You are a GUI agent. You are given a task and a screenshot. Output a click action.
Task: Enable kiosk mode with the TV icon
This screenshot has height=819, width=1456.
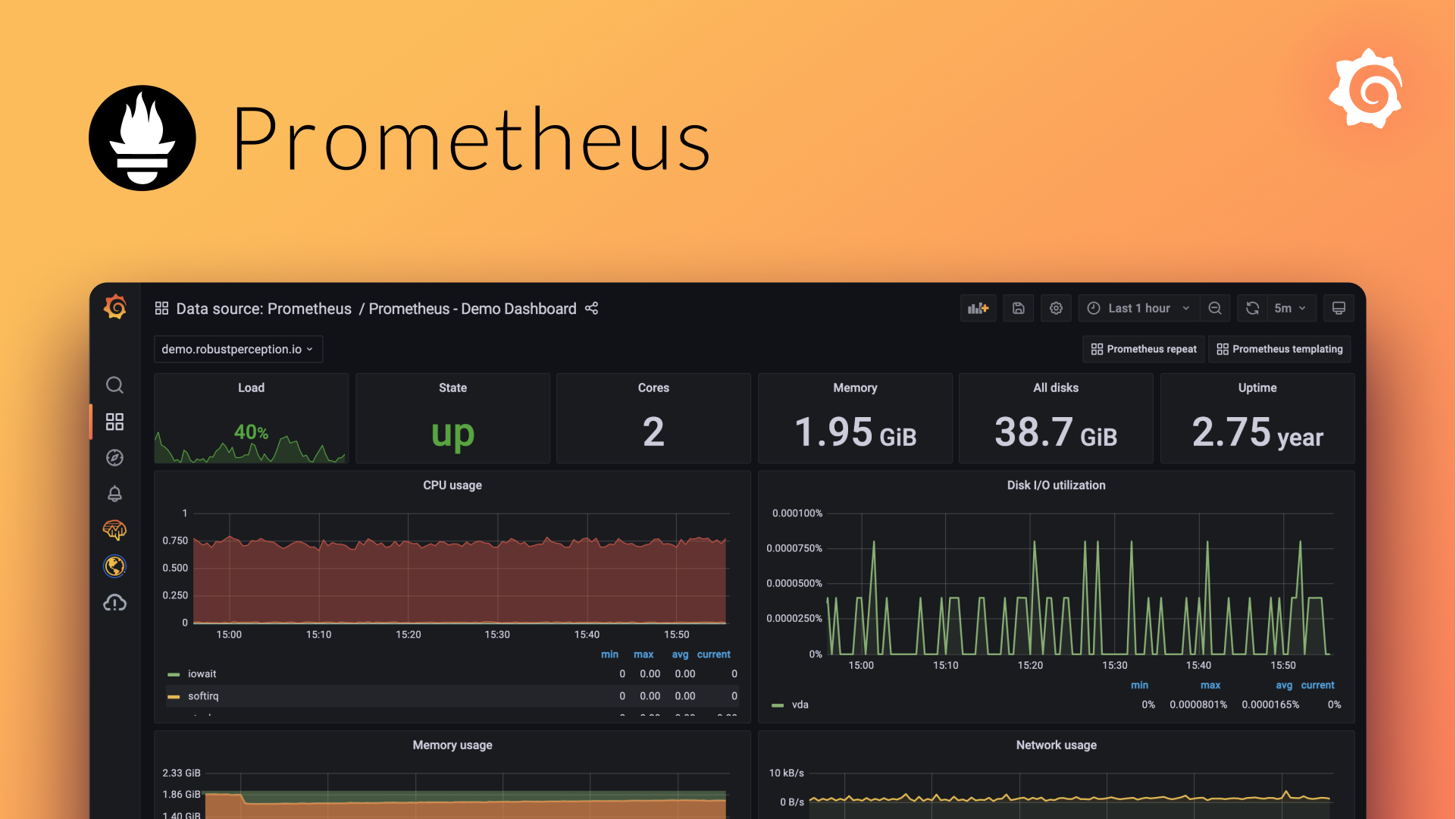click(x=1339, y=308)
